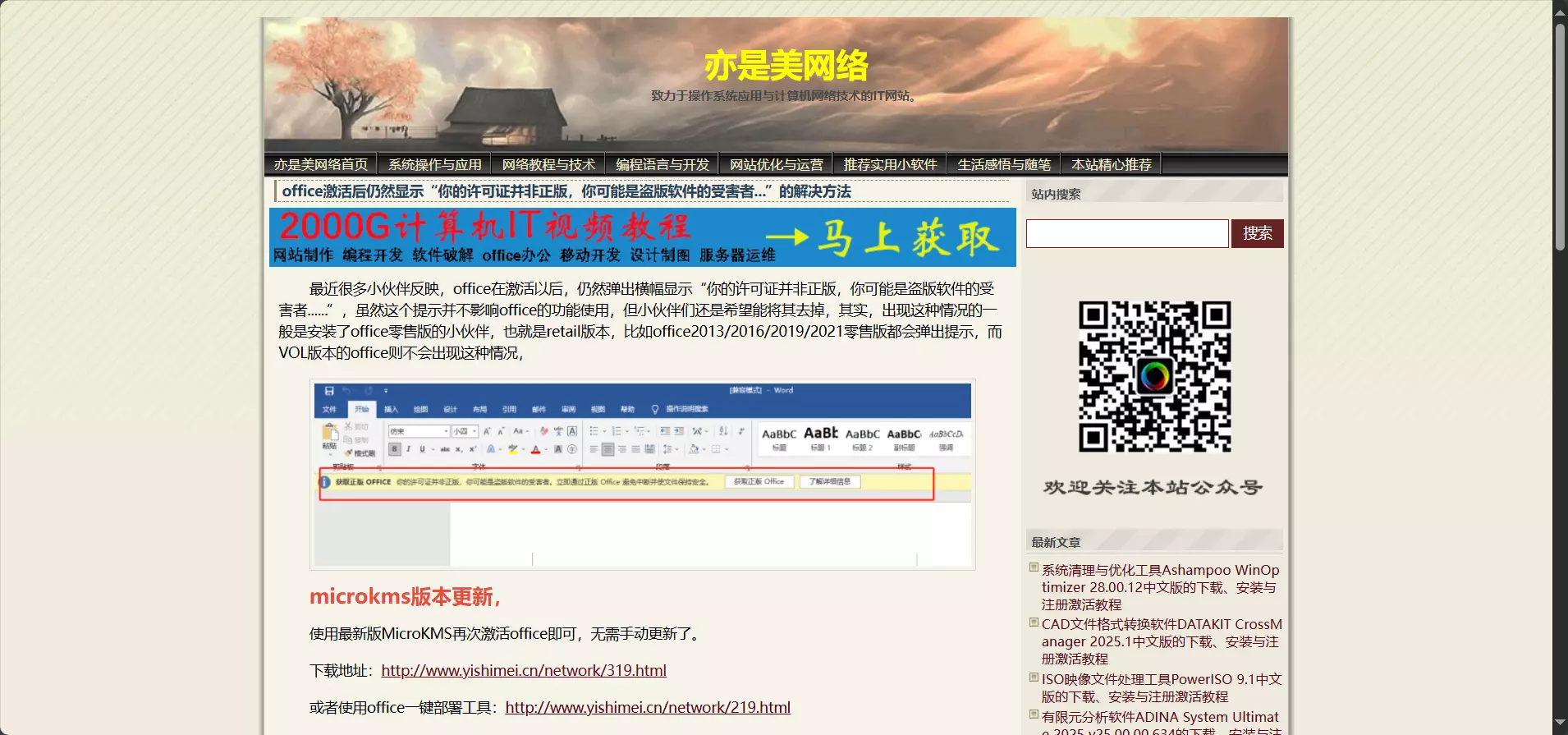Click the scroll down arrow of the page scrollbar

coord(1560,724)
